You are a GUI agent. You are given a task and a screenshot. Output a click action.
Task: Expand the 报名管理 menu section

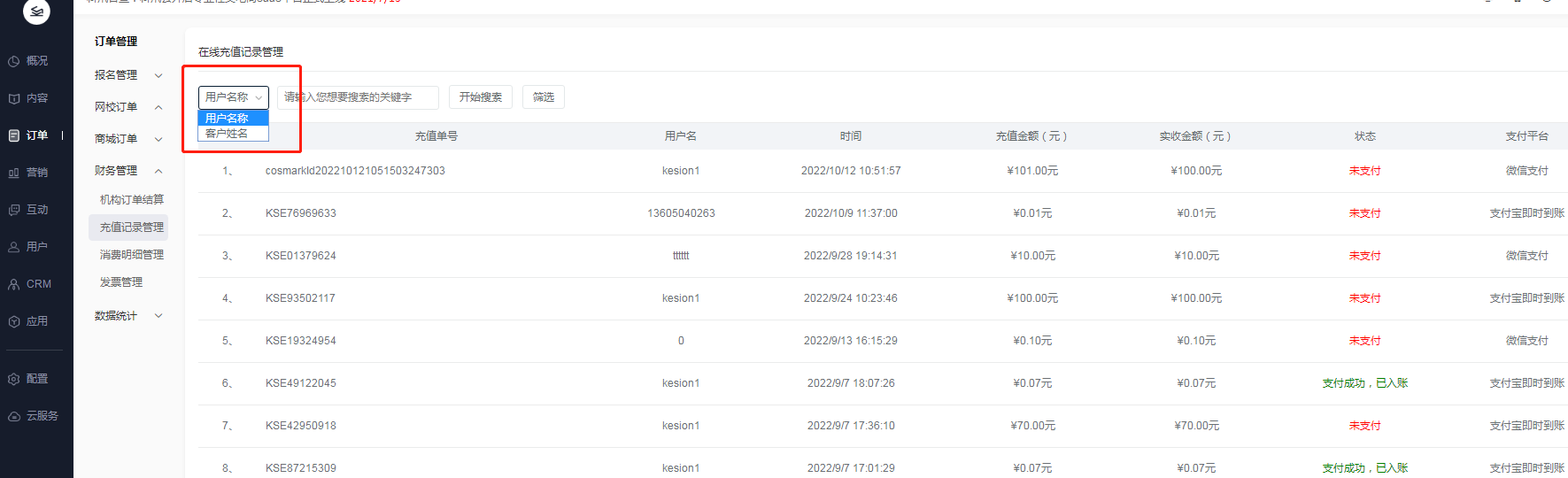click(128, 75)
